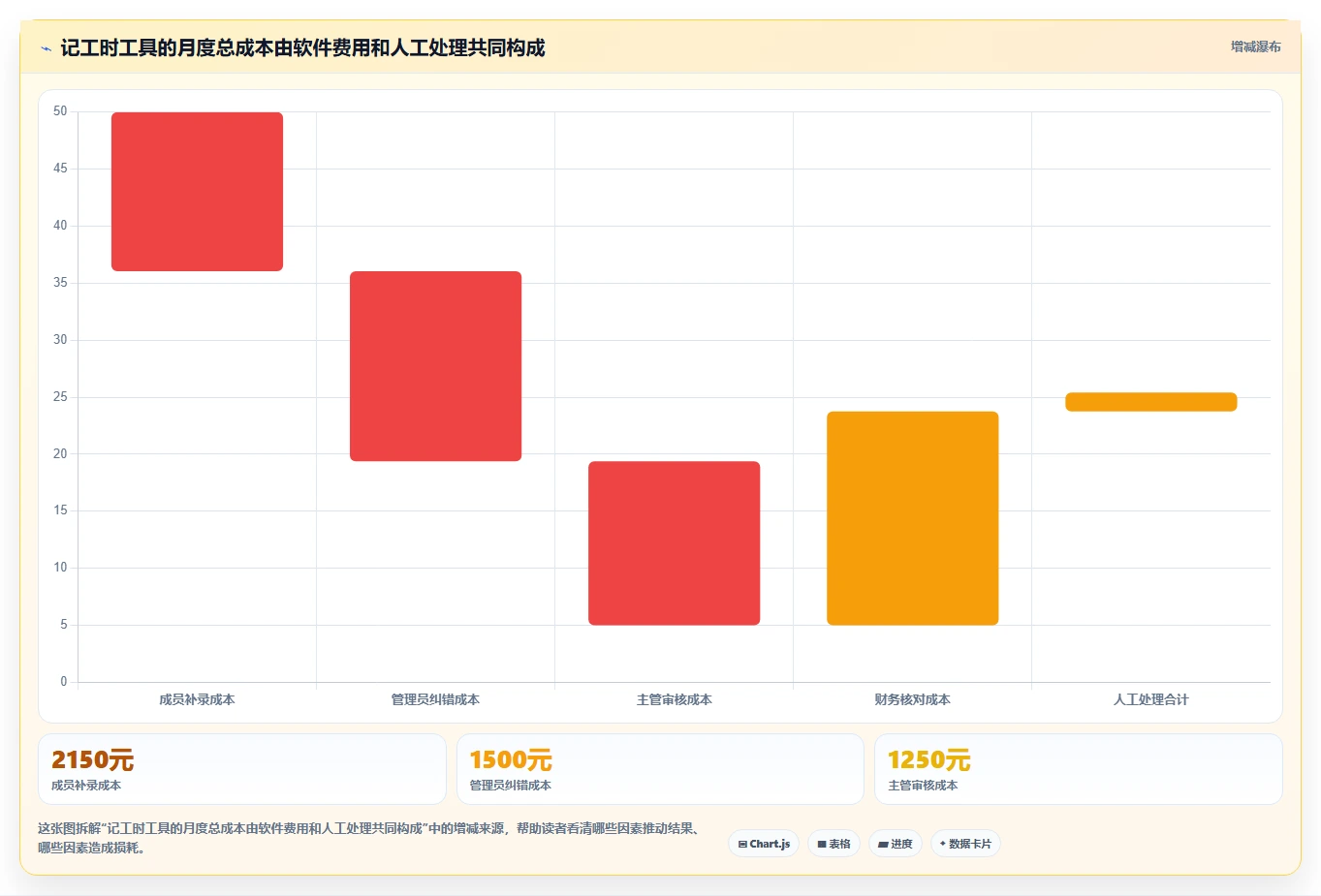Viewport: 1321px width, 896px height.
Task: Click the y-axis value 35
Action: (x=60, y=283)
